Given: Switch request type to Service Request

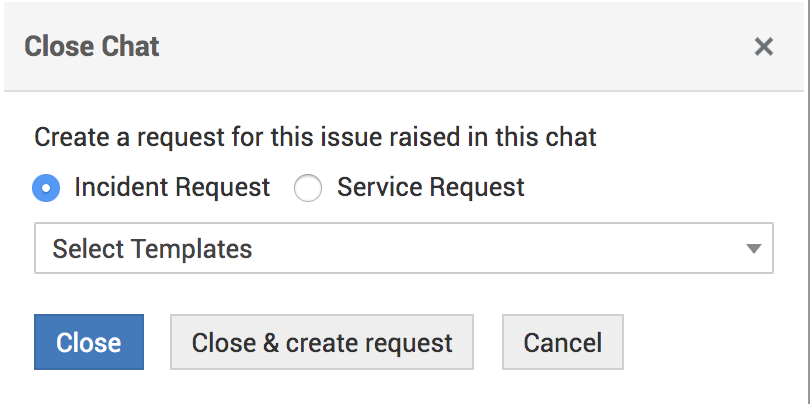Looking at the screenshot, I should point(308,188).
